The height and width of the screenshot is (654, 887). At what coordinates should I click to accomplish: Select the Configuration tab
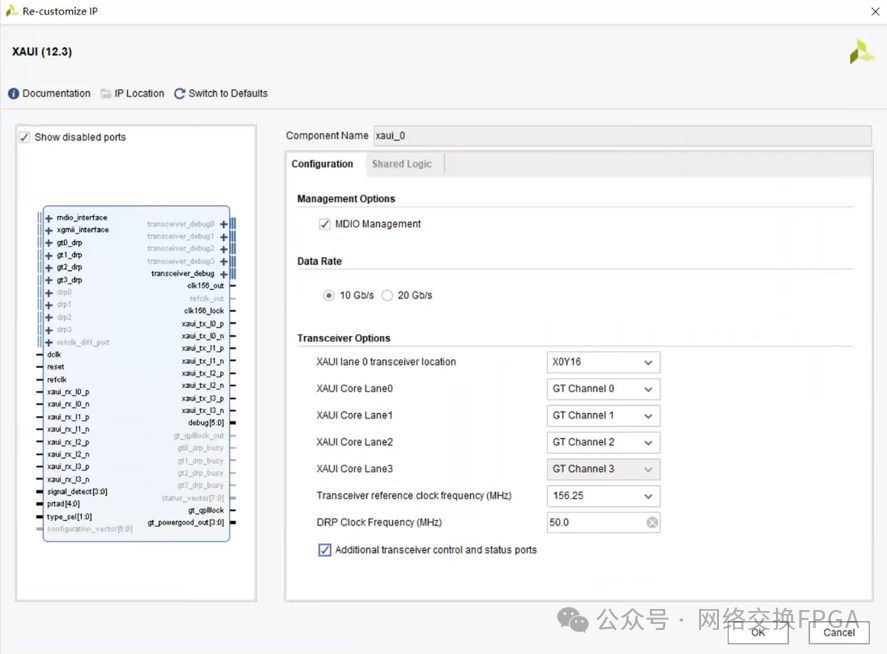322,164
